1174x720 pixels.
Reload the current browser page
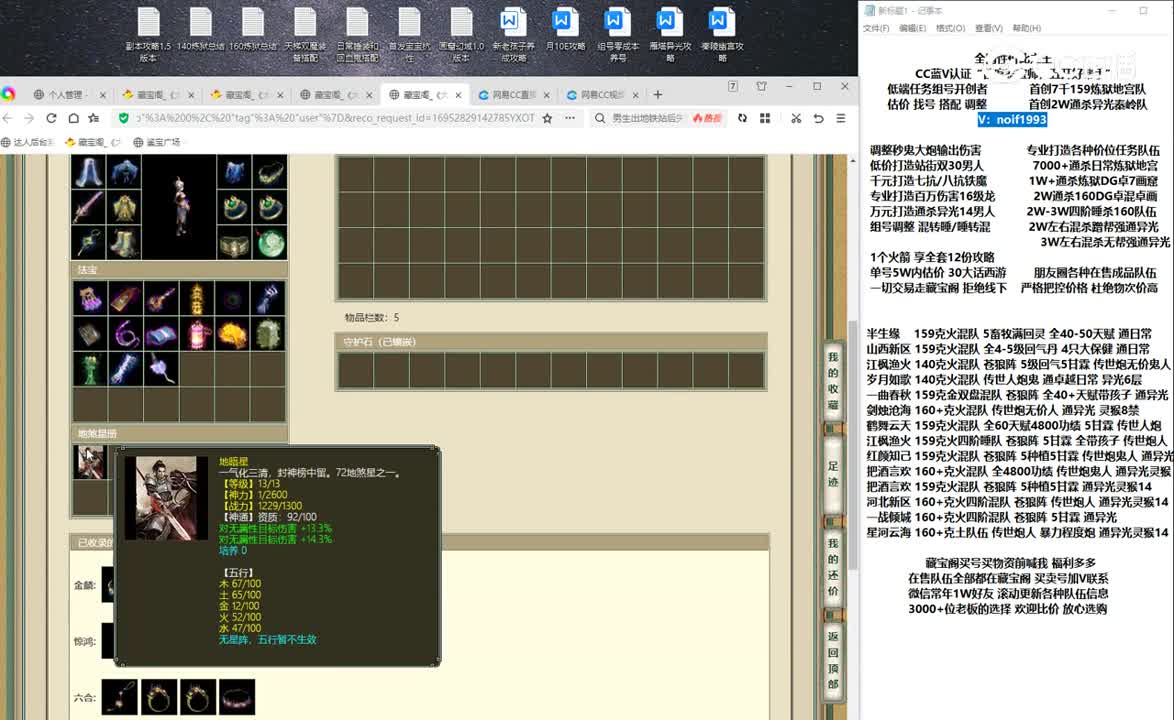coord(52,118)
